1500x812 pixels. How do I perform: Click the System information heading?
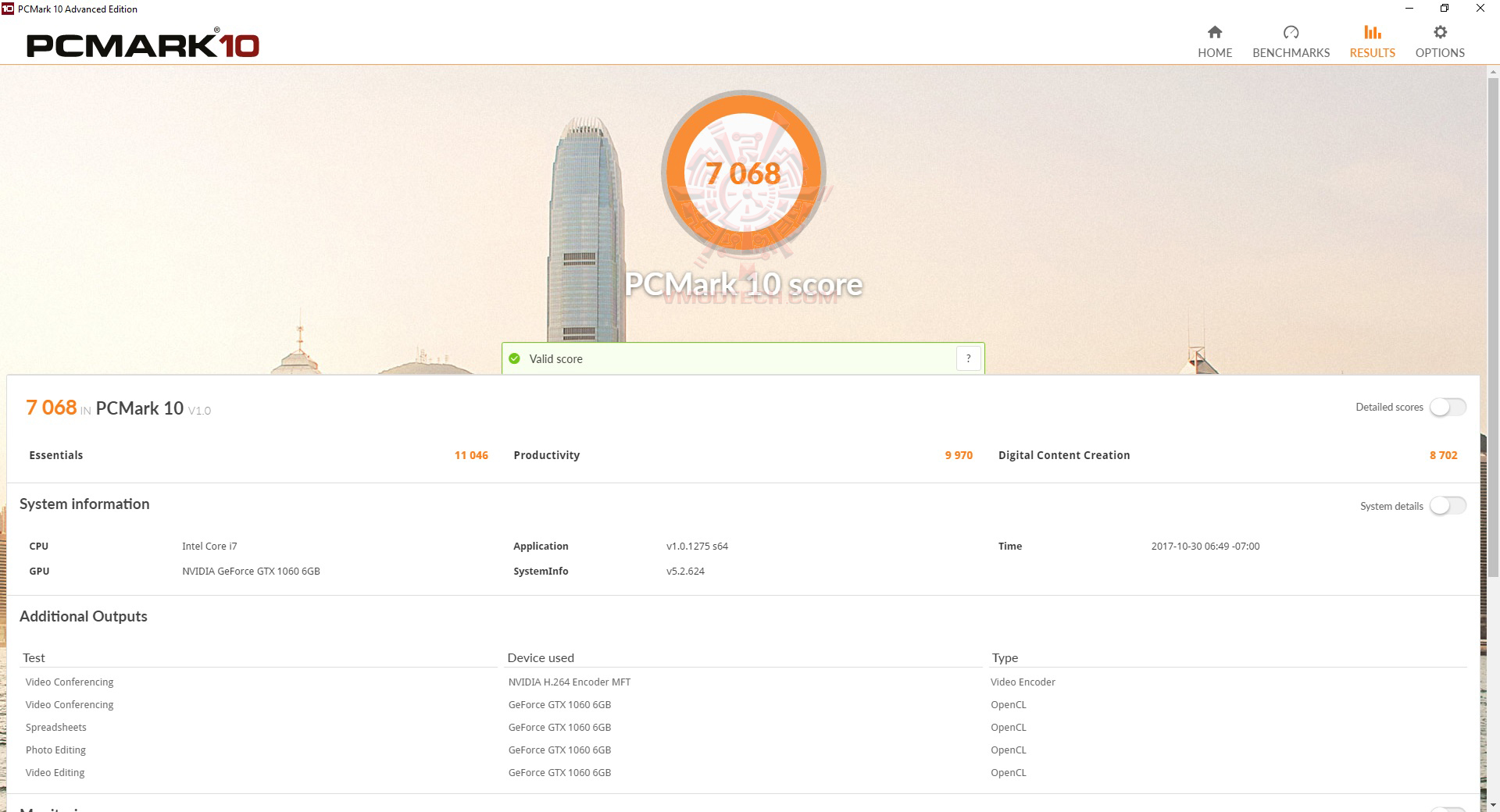tap(84, 504)
